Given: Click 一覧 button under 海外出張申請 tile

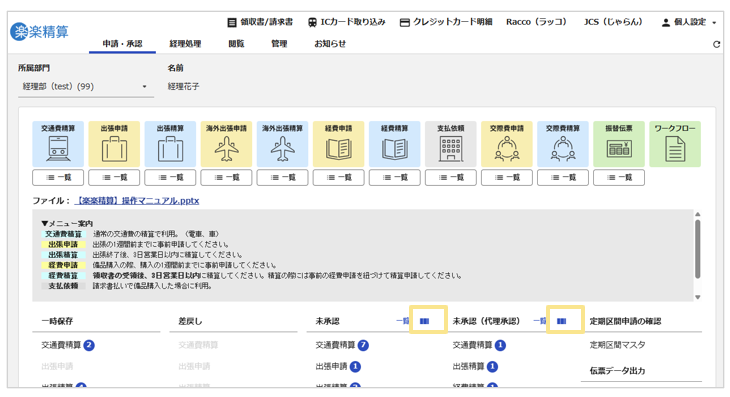Looking at the screenshot, I should pyautogui.click(x=226, y=177).
